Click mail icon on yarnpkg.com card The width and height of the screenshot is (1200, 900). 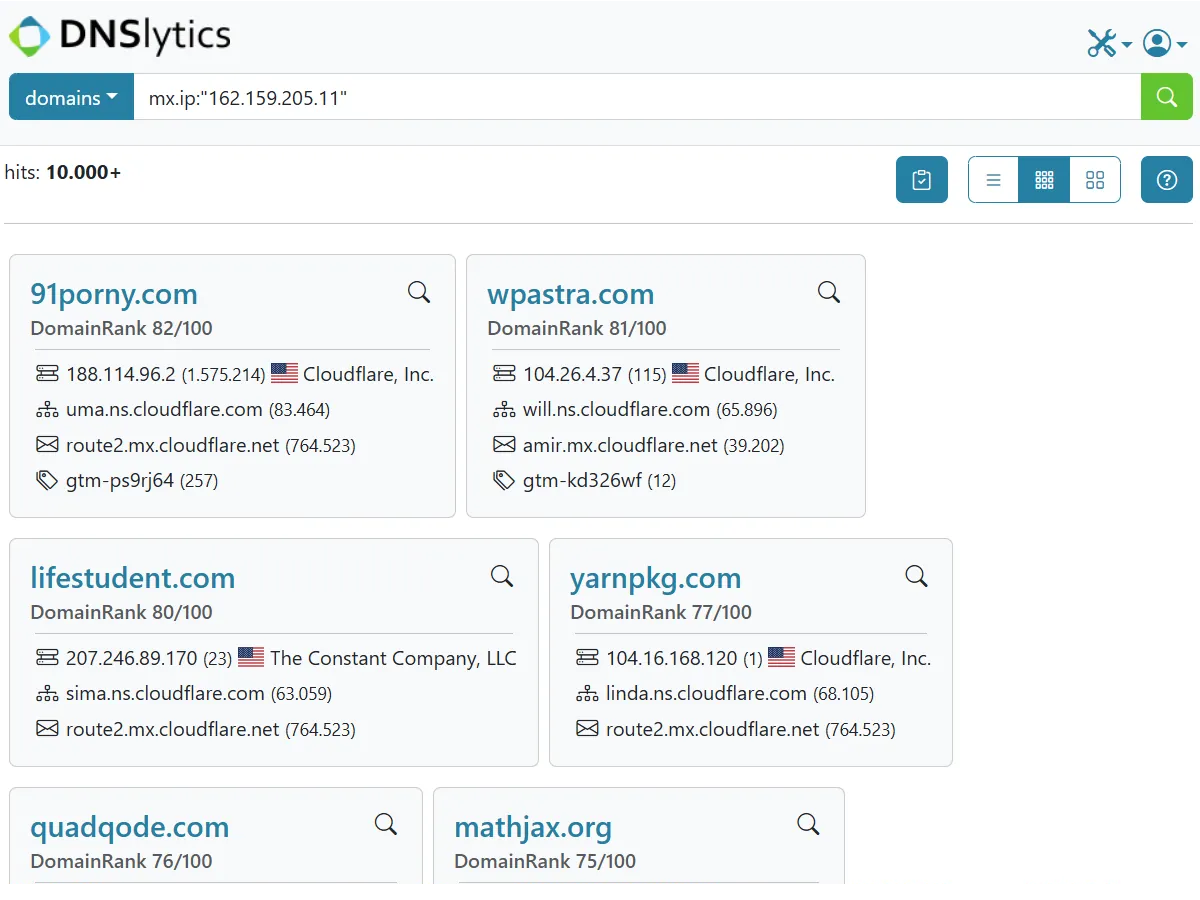(587, 729)
